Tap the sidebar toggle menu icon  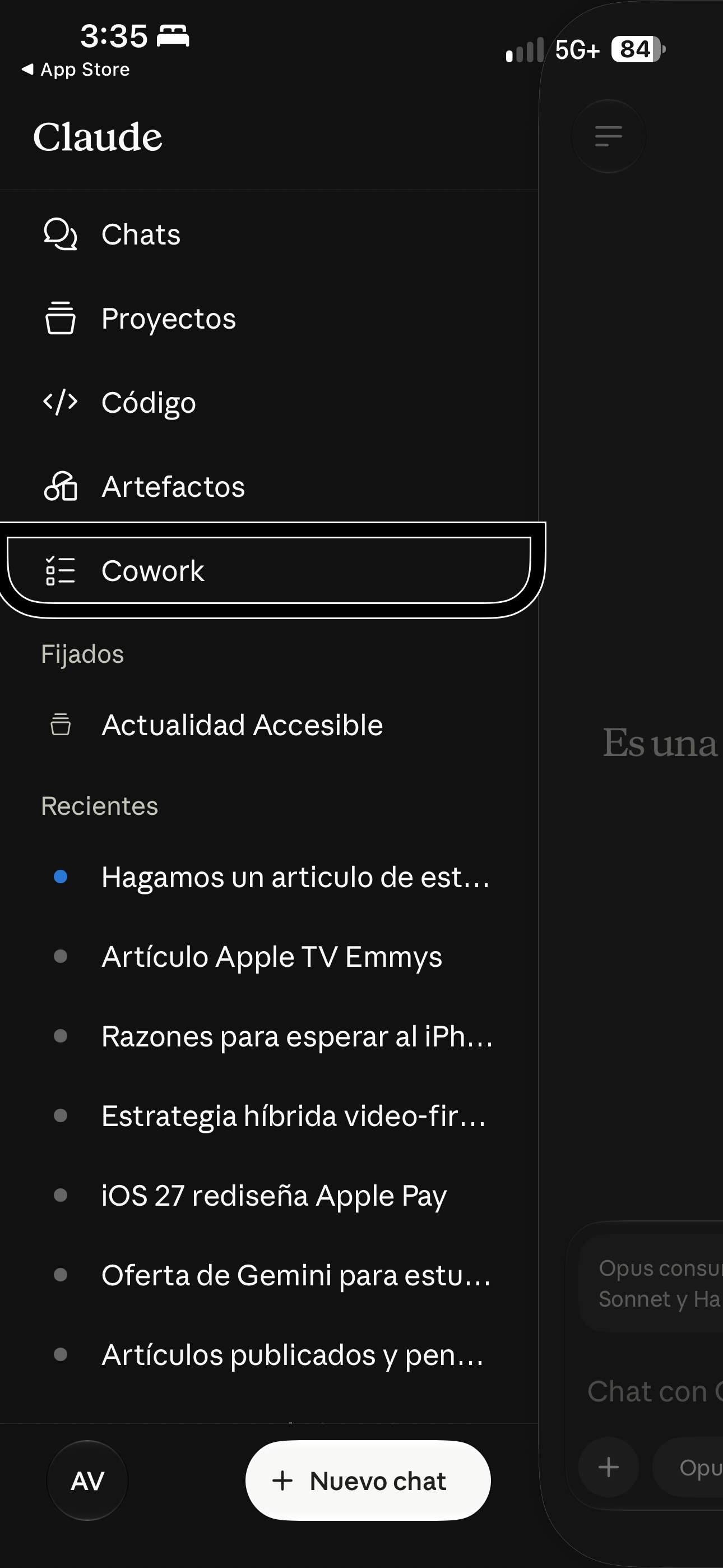pos(609,136)
